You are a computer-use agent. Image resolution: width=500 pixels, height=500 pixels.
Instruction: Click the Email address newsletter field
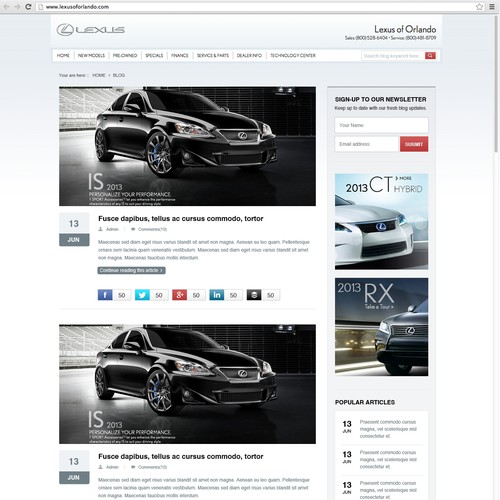pyautogui.click(x=367, y=144)
